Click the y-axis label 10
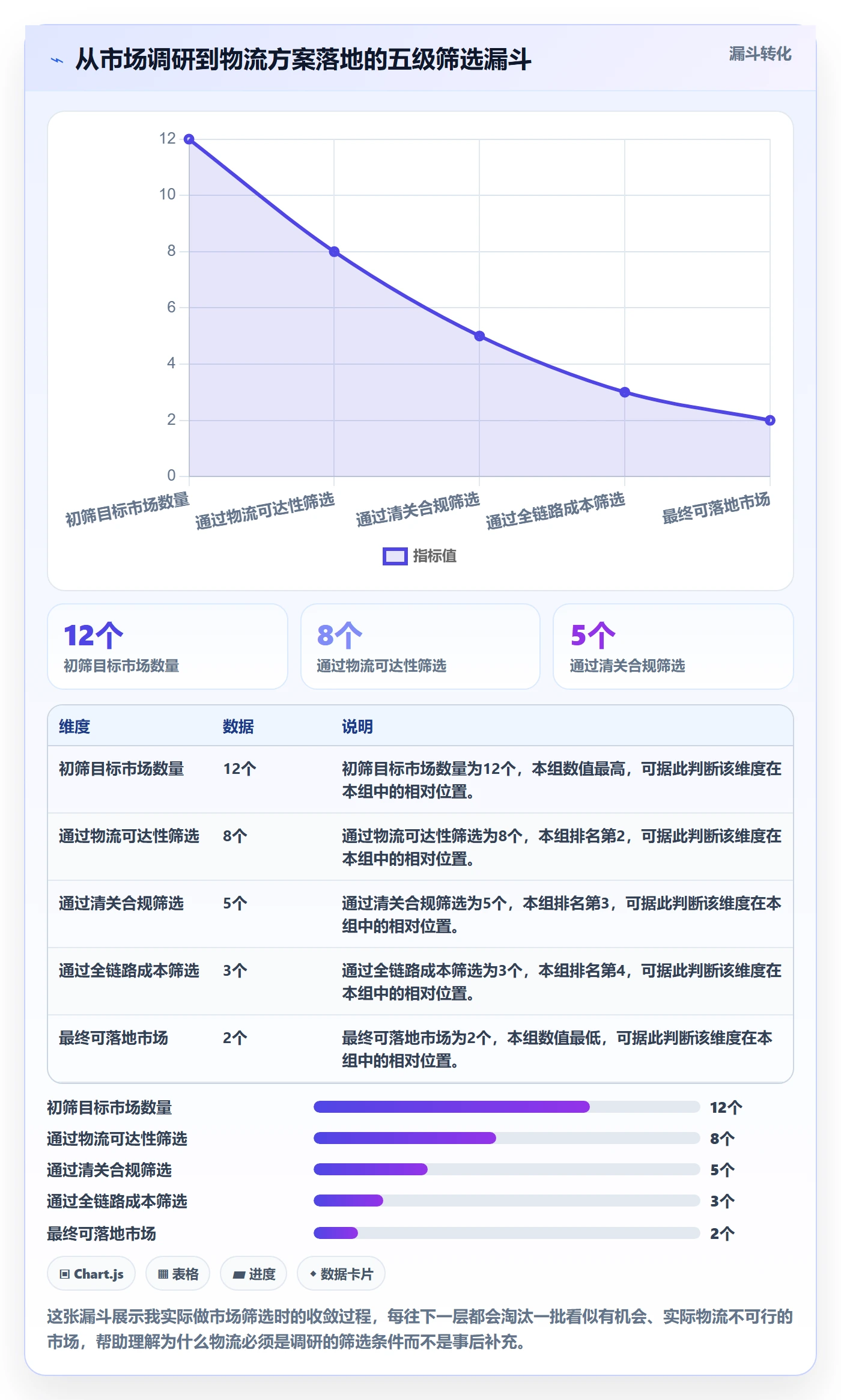This screenshot has height=1400, width=841. 167,195
